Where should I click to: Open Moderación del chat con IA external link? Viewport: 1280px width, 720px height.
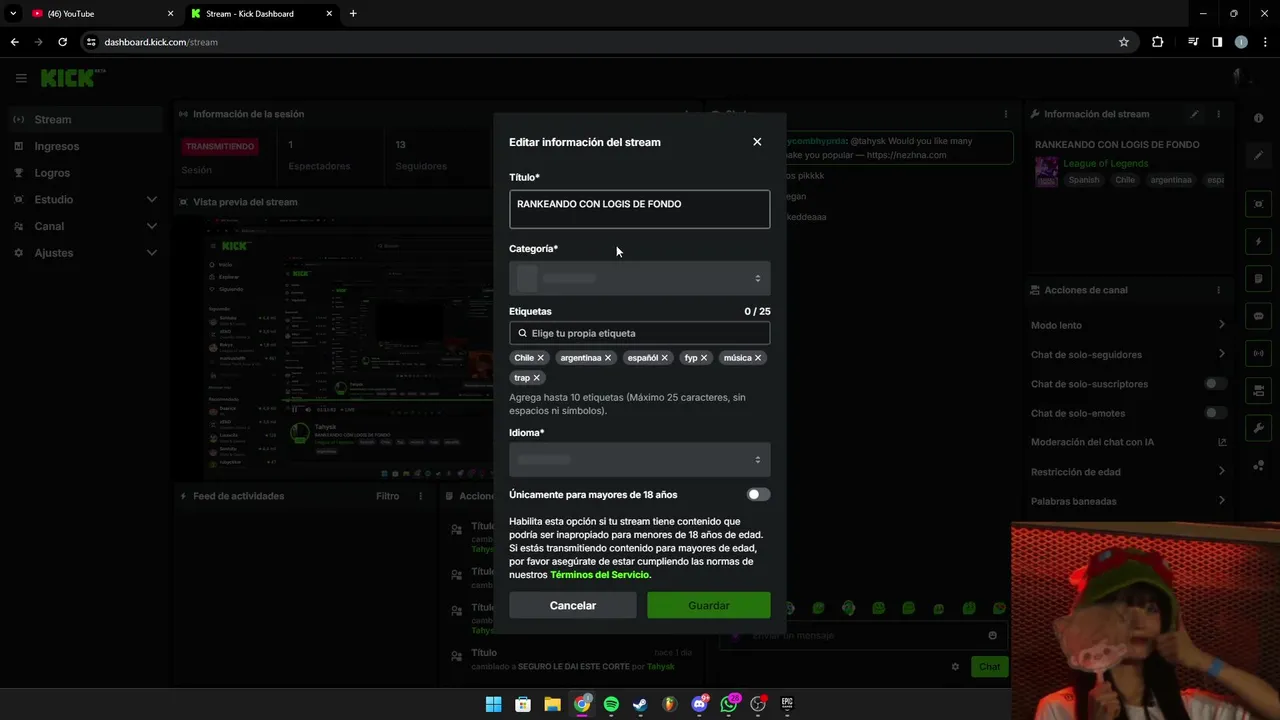point(1222,442)
